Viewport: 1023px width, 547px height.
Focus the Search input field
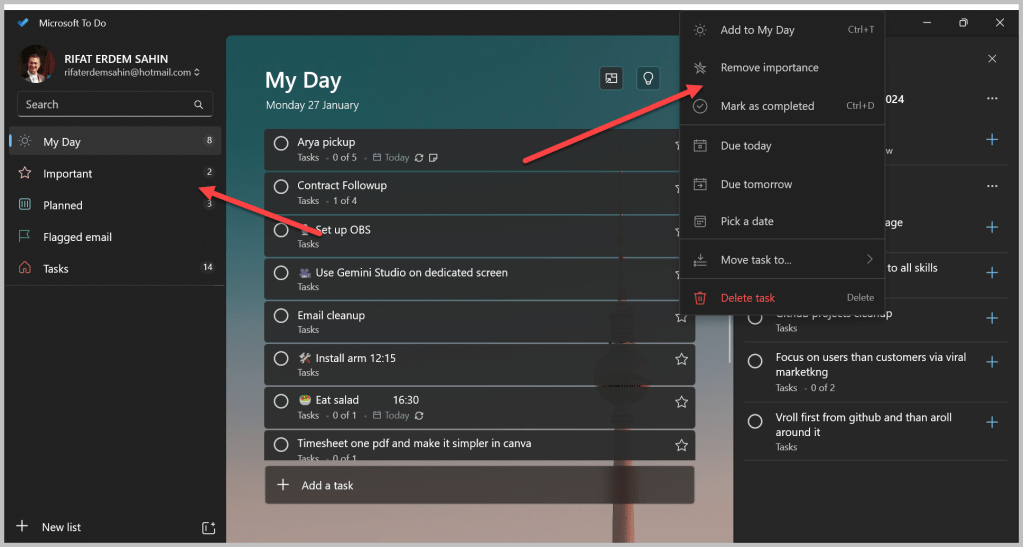[115, 104]
